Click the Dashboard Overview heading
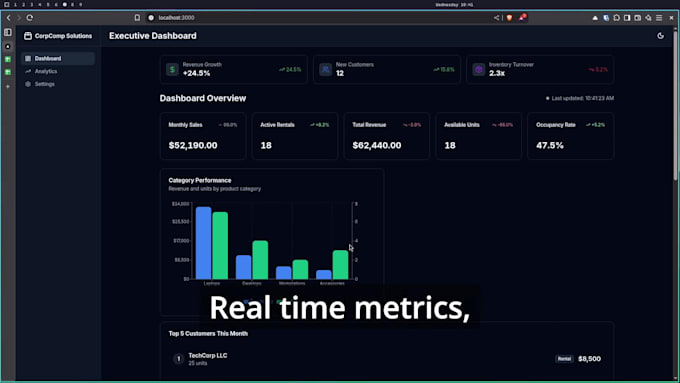The width and height of the screenshot is (680, 383). (203, 98)
